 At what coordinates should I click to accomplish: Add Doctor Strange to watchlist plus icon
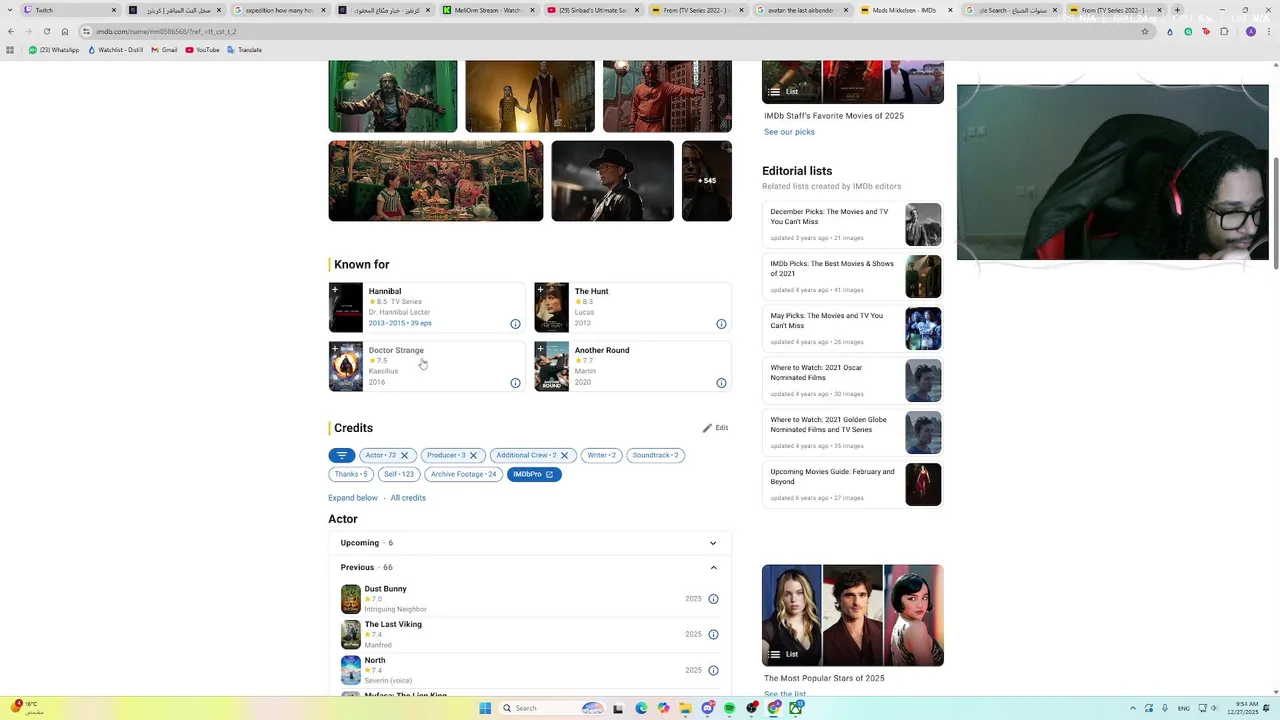click(x=335, y=349)
